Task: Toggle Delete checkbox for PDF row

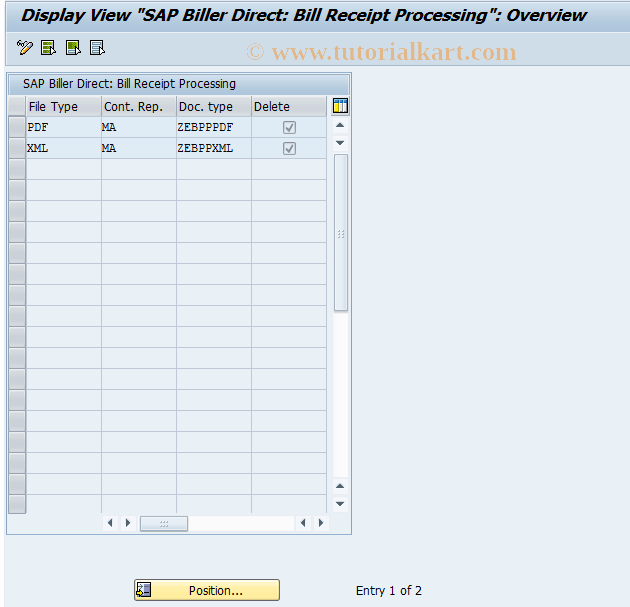Action: (289, 127)
